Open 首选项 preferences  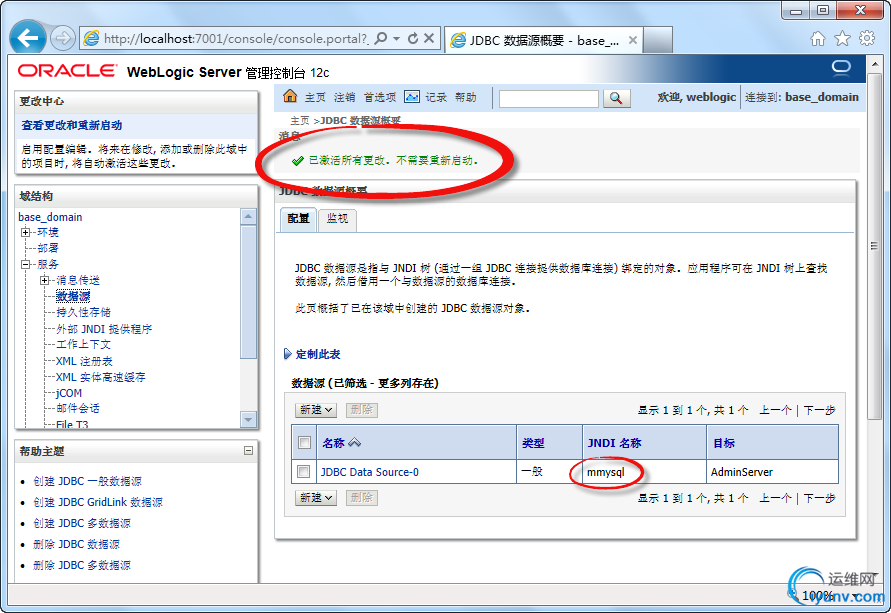pyautogui.click(x=380, y=98)
